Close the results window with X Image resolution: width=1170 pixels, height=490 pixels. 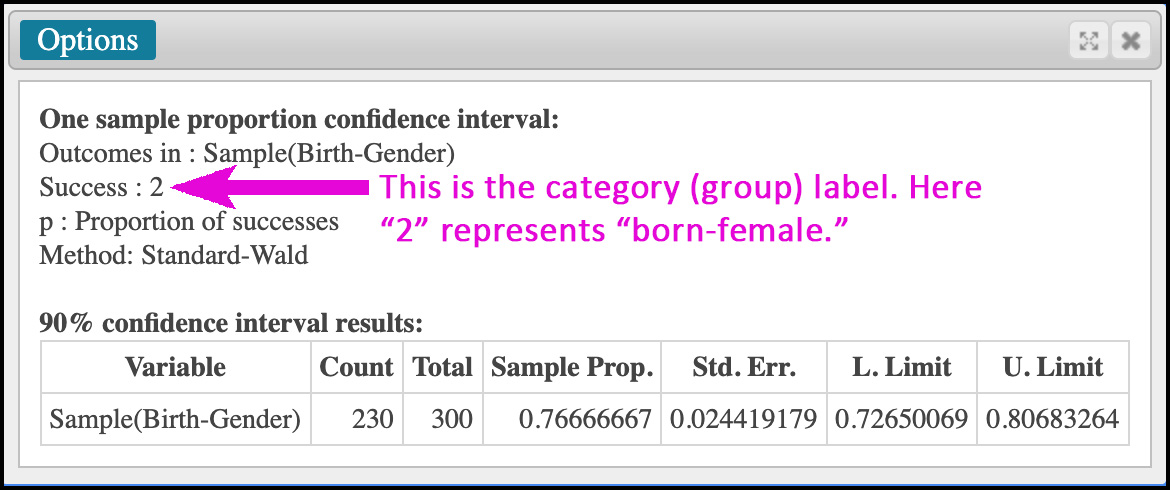pyautogui.click(x=1130, y=41)
